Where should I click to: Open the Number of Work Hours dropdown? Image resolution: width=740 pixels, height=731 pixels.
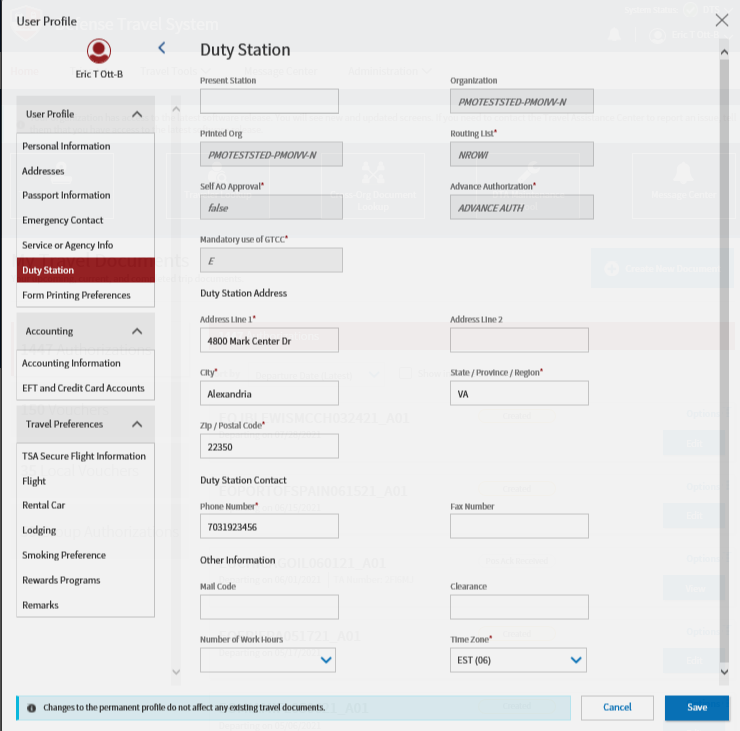(268, 660)
